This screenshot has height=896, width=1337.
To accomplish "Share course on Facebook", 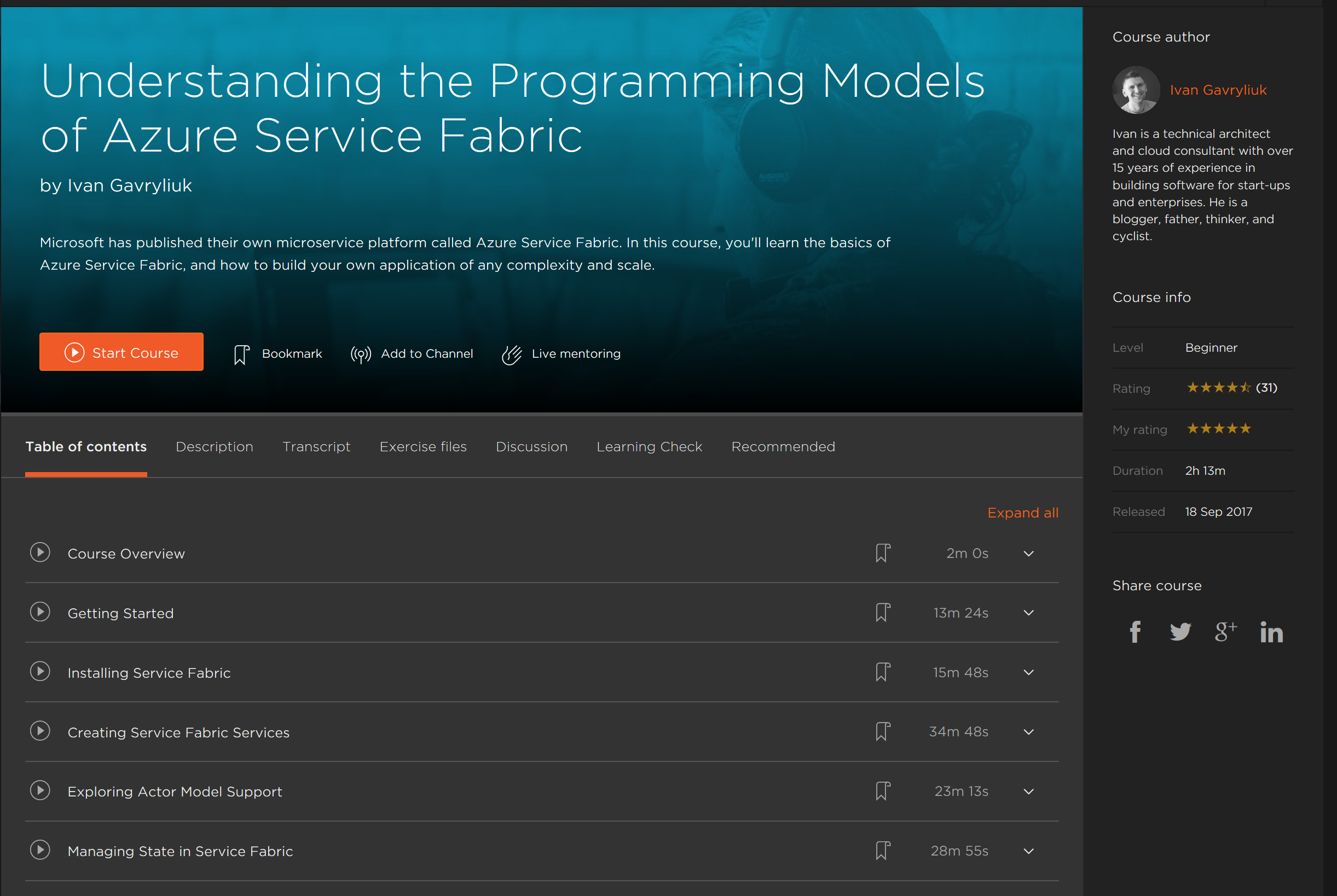I will click(x=1135, y=632).
